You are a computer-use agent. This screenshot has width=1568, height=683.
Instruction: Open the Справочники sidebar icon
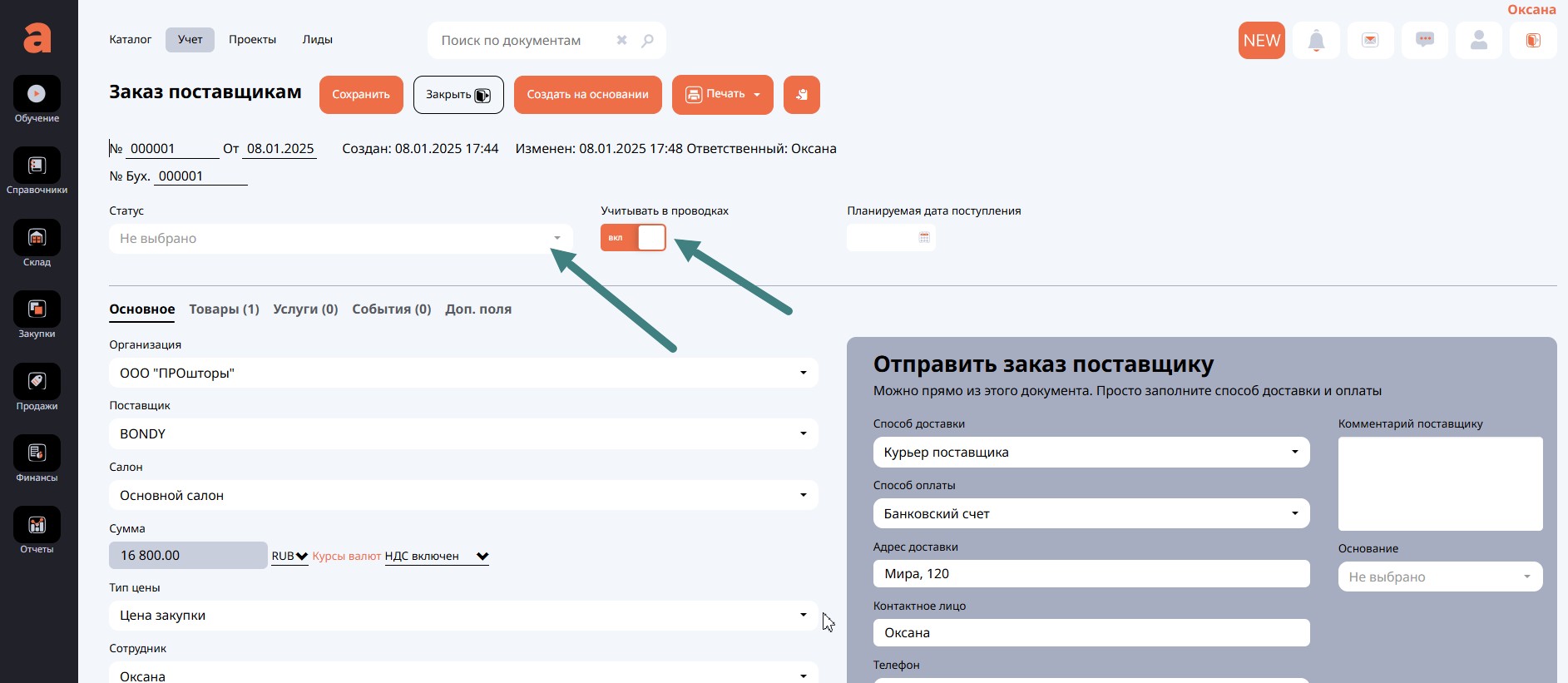pyautogui.click(x=37, y=166)
